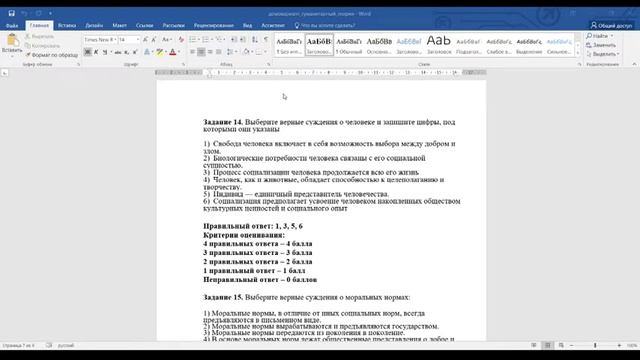Screen dimensions: 640x360
Task: Sort the selected text alphabetically
Action: pyautogui.click(x=255, y=40)
